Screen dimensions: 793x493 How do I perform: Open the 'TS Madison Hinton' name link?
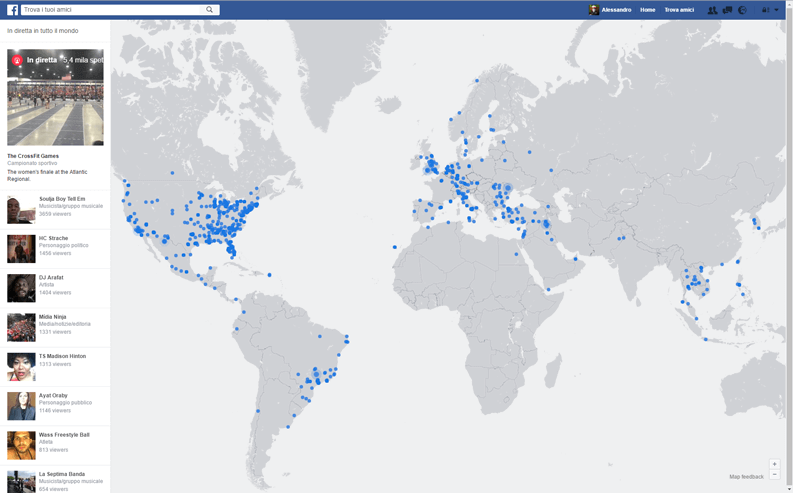62,356
